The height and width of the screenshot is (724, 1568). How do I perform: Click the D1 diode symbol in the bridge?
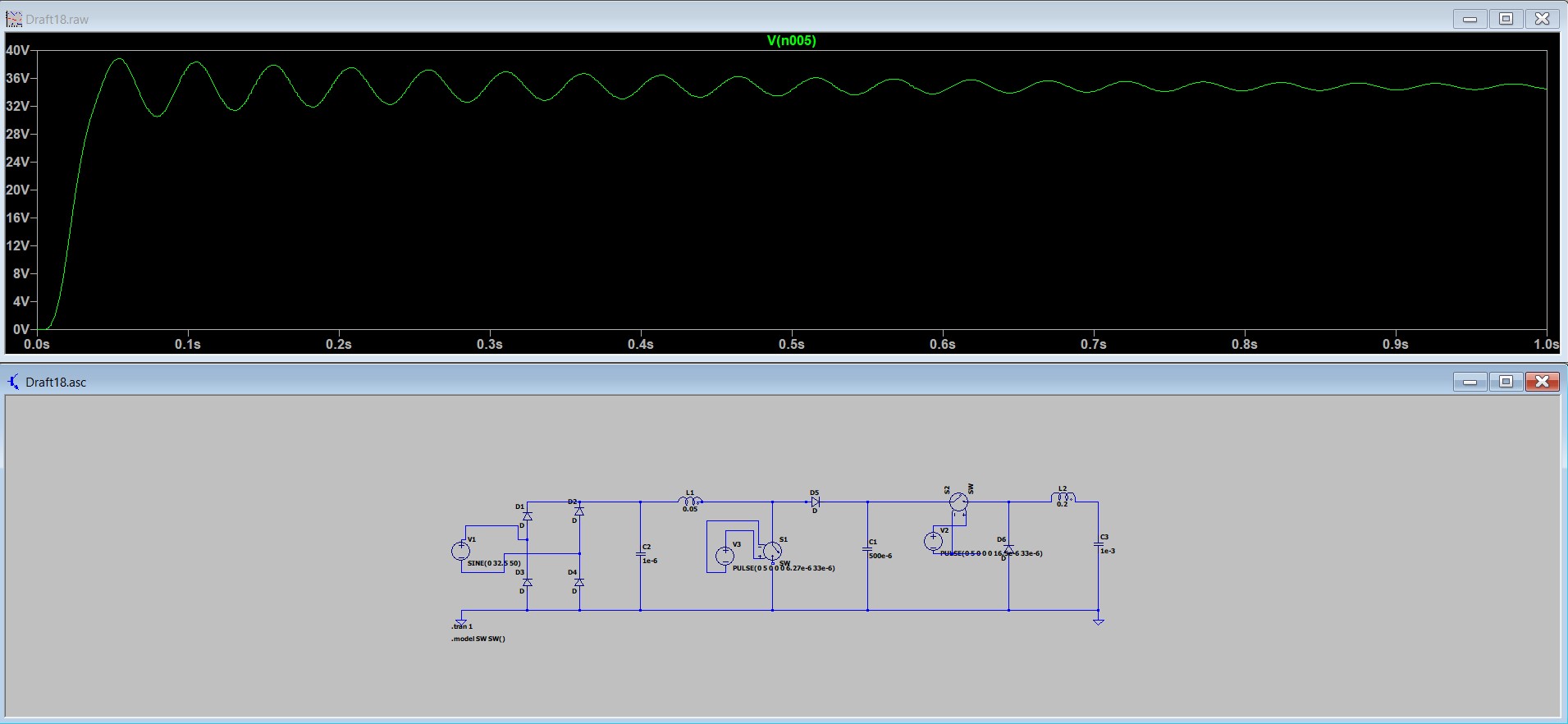[528, 516]
